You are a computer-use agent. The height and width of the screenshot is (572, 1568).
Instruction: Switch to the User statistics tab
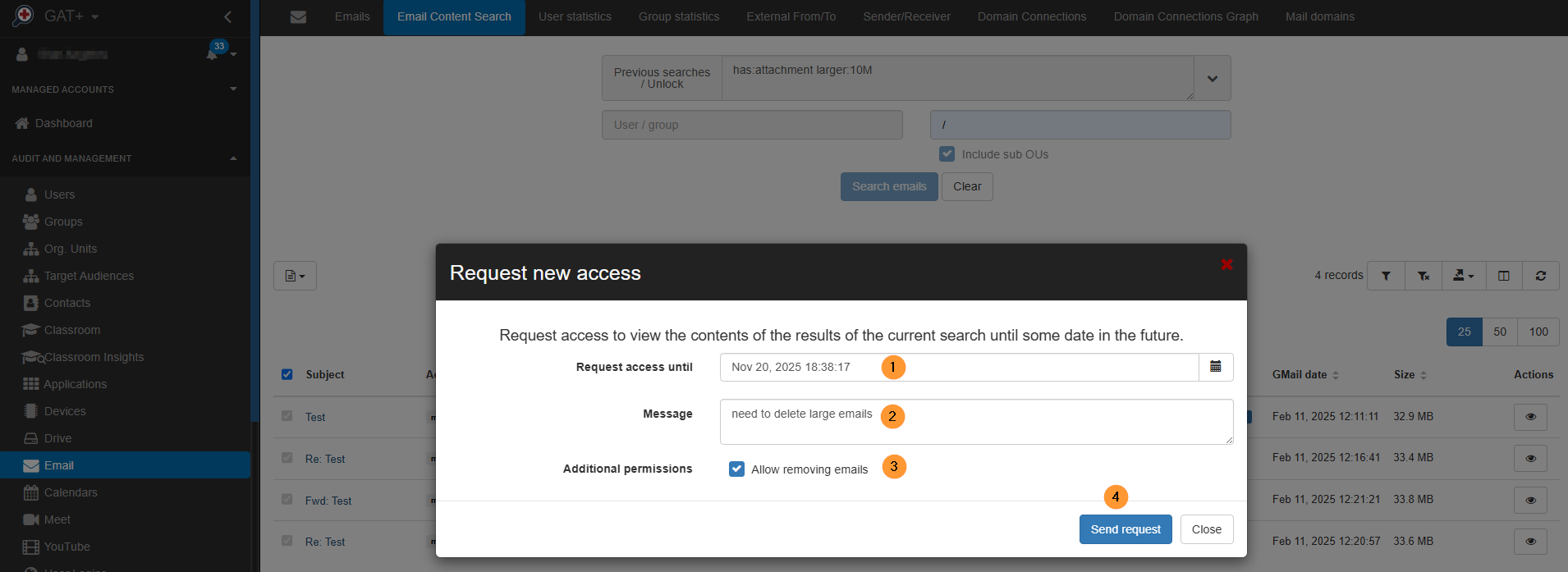point(575,16)
